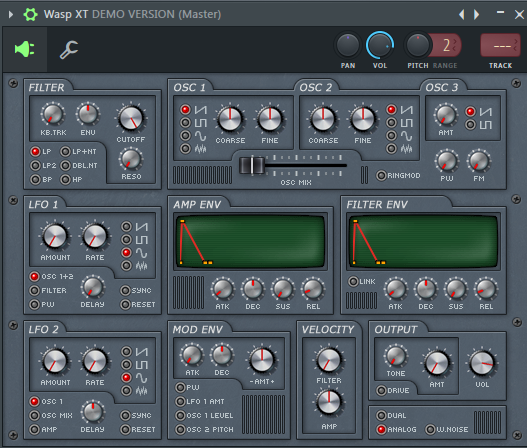Set LFO 1 target to FILTER
527x448 pixels.
(x=34, y=290)
